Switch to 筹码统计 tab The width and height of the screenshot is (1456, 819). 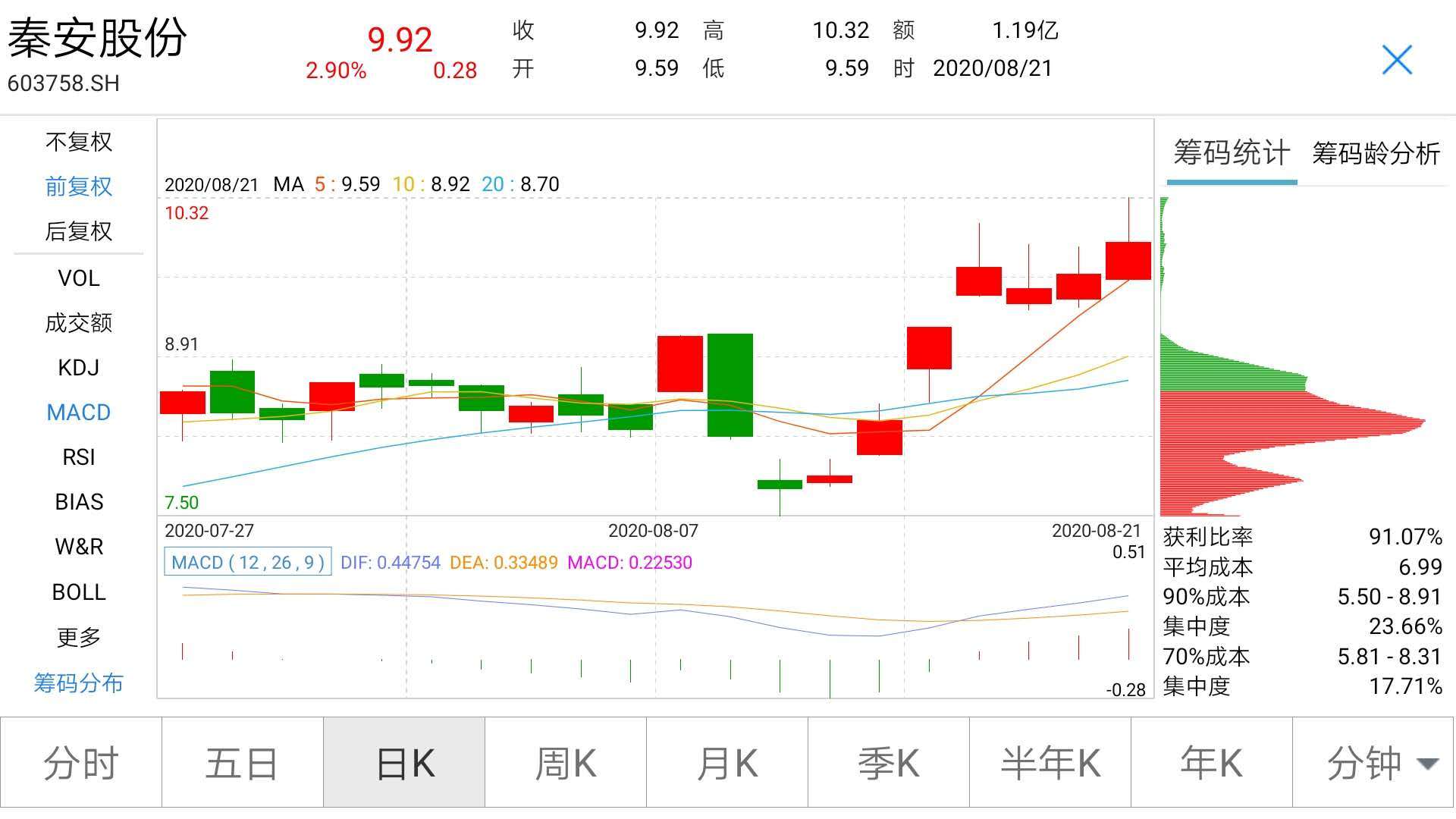tap(1231, 154)
